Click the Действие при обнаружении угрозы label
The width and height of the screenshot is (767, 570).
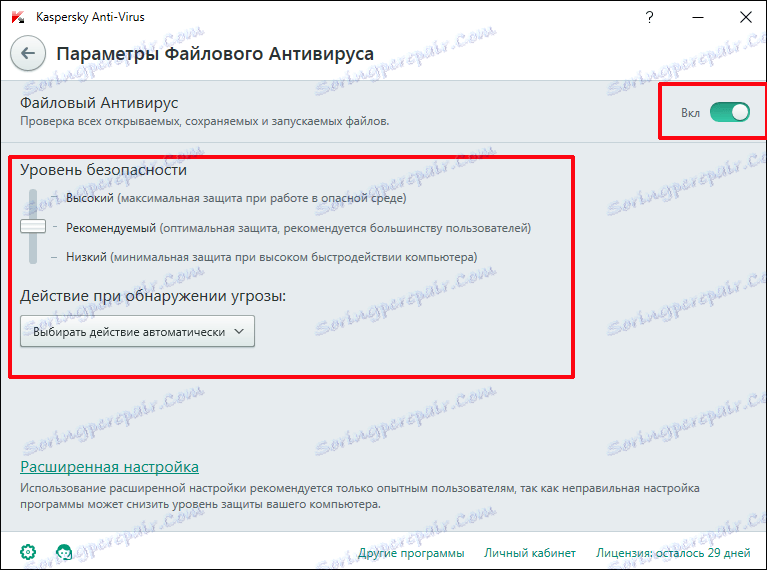coord(153,296)
